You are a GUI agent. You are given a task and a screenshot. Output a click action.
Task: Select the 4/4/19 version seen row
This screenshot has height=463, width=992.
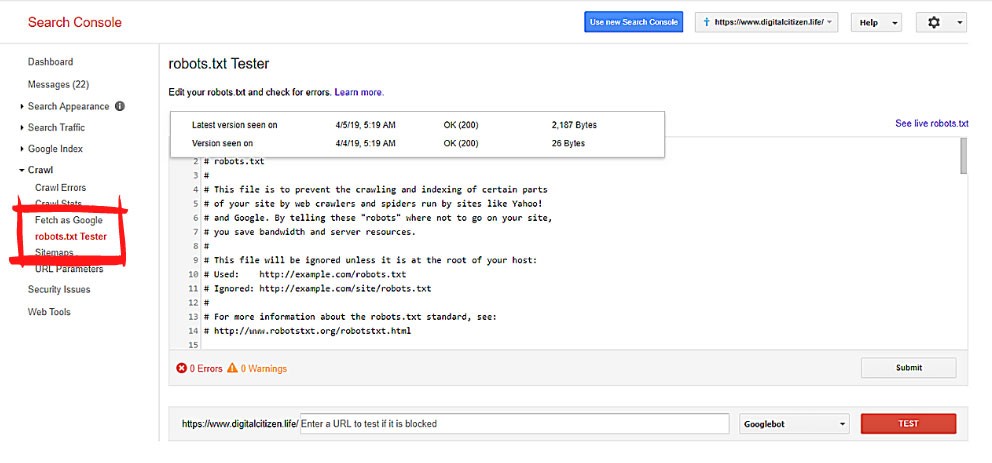[x=418, y=144]
